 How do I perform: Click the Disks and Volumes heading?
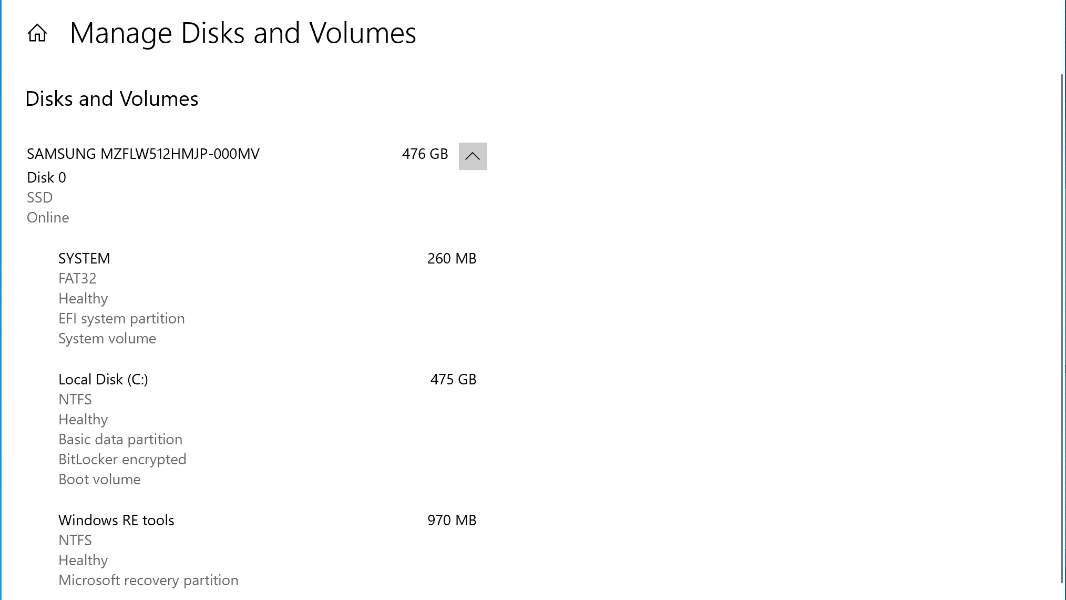coord(112,99)
